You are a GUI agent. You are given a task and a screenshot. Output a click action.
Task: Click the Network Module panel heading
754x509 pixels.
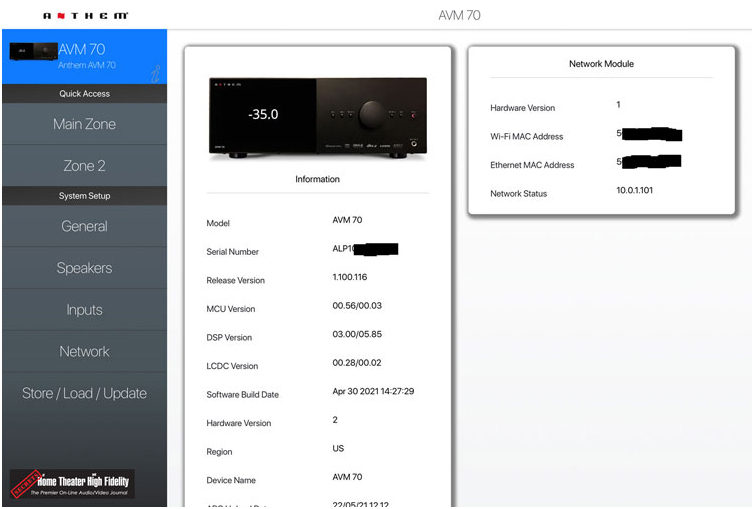[x=601, y=63]
